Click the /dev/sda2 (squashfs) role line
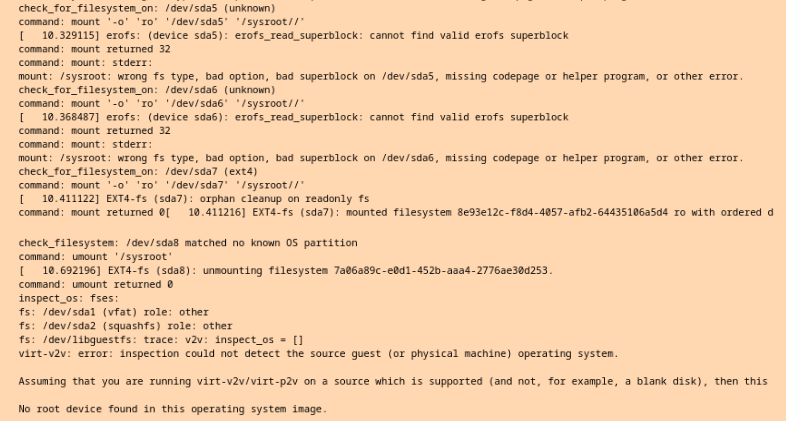This screenshot has height=421, width=786. pos(126,325)
